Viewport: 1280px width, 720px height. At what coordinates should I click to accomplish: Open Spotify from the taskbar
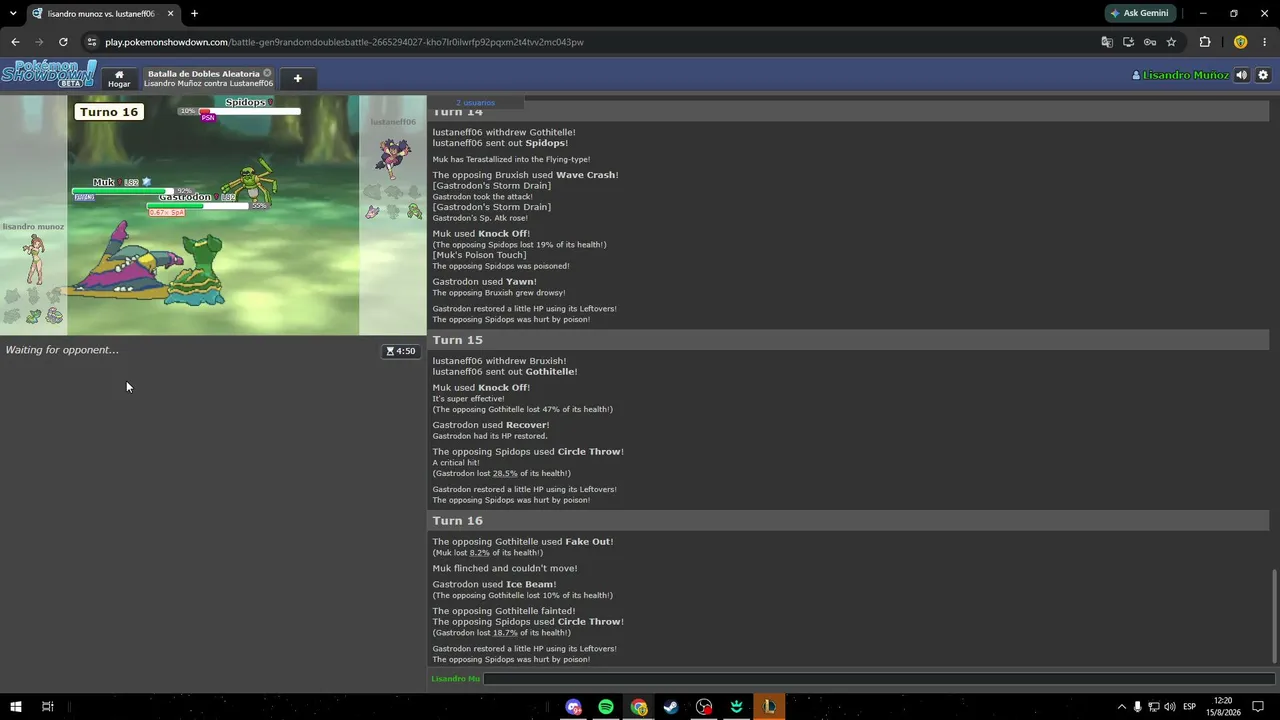click(606, 707)
